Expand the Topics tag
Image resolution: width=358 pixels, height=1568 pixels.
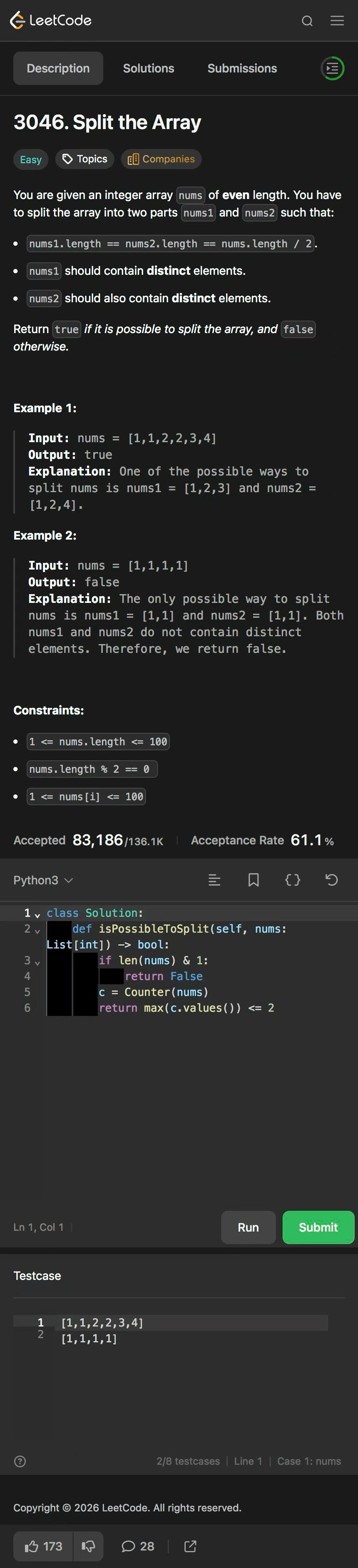pos(85,159)
